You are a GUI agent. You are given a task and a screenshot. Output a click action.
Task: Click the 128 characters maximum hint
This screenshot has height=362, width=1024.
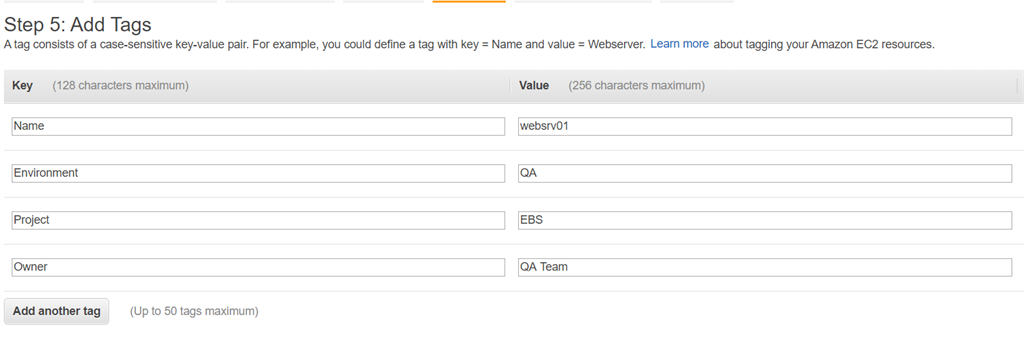click(121, 86)
